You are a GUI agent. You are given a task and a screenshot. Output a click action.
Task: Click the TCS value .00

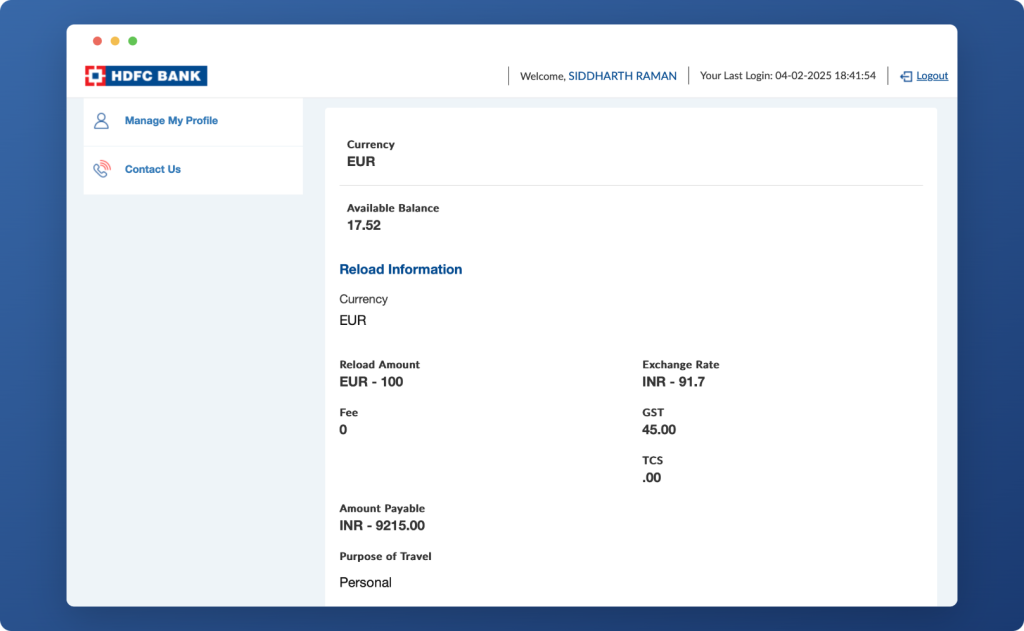coord(651,477)
